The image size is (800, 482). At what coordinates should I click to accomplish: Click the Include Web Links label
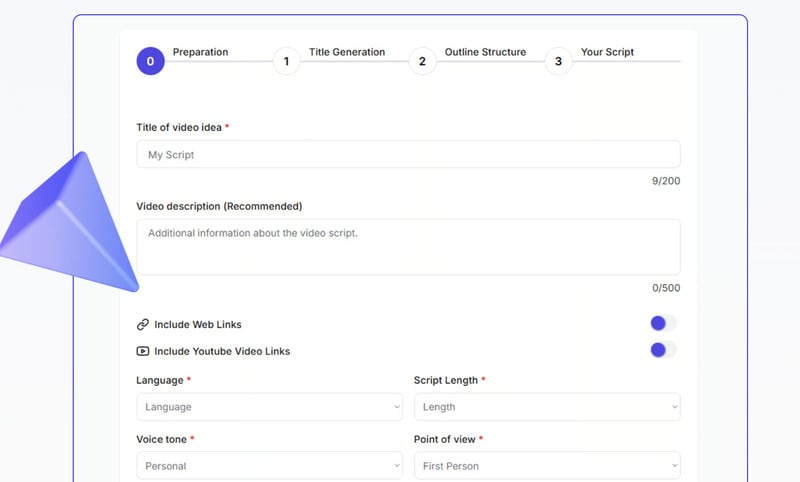(x=198, y=324)
